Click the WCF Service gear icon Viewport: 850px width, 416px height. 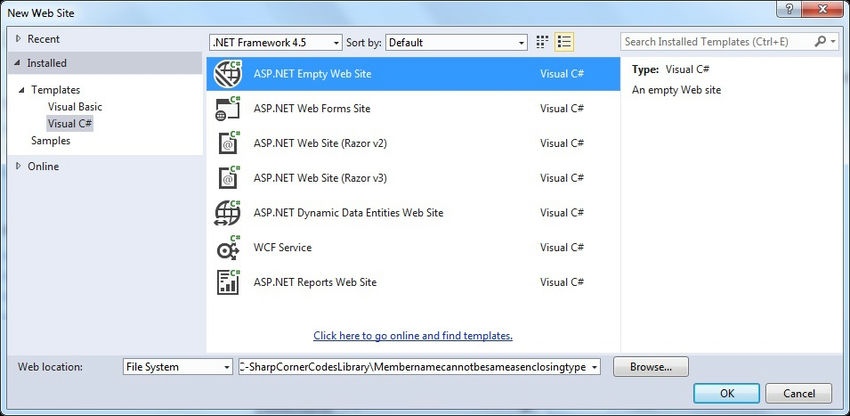click(x=228, y=247)
